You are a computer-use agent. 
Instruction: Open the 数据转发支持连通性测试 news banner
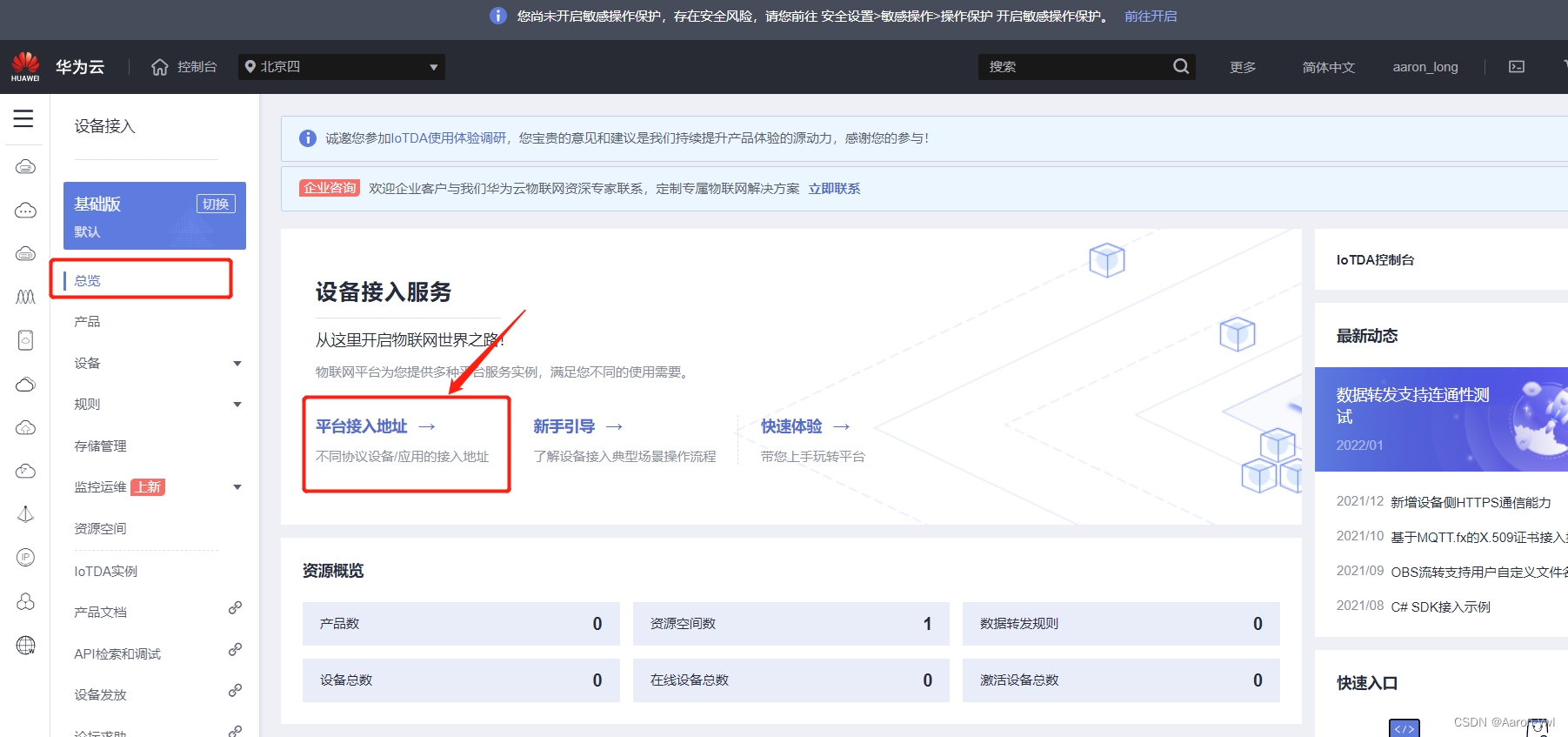(x=1441, y=419)
